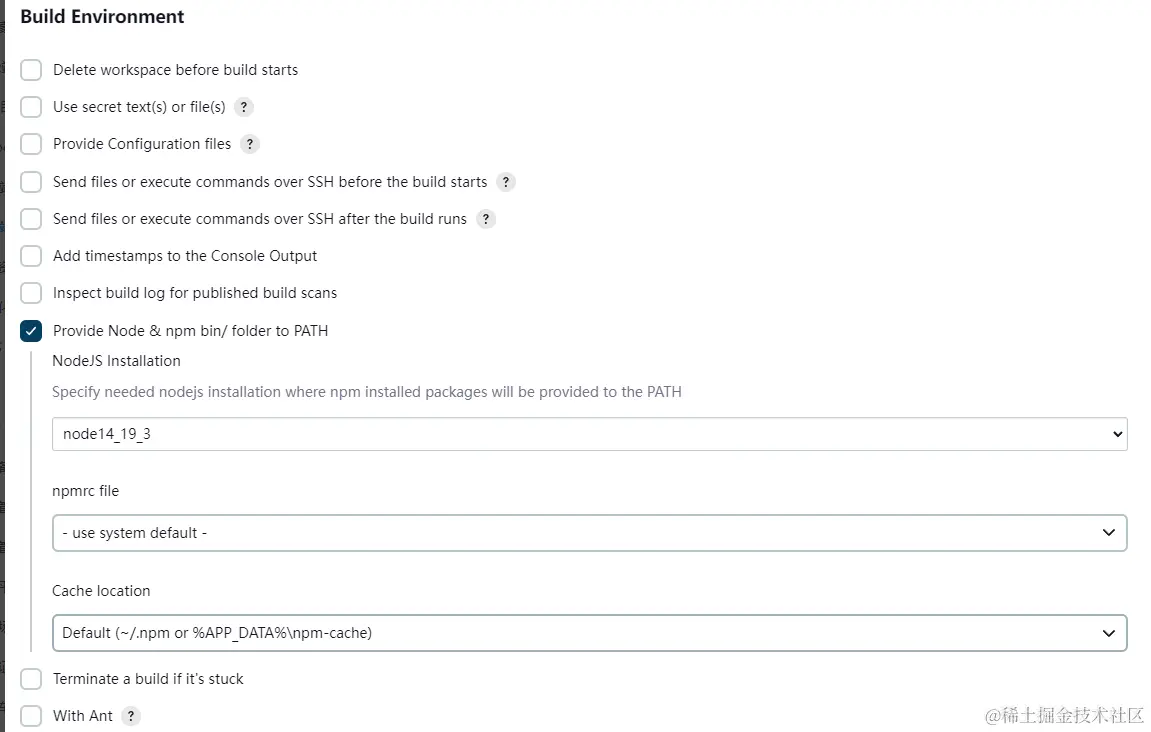Tick the With Ant checkbox
1151x732 pixels.
click(x=31, y=716)
